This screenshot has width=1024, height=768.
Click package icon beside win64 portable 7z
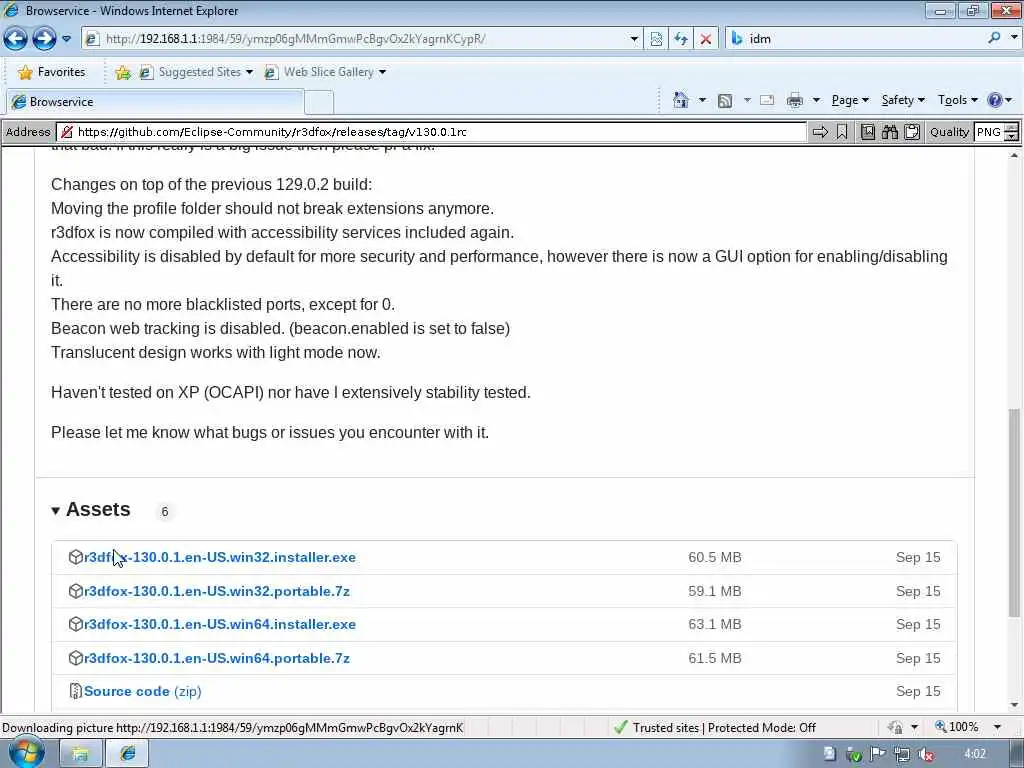(x=76, y=658)
